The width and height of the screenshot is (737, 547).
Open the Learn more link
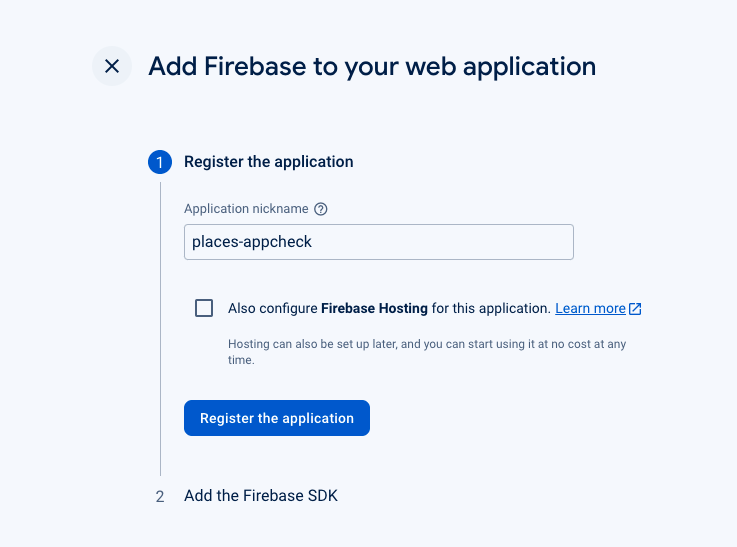click(x=590, y=308)
